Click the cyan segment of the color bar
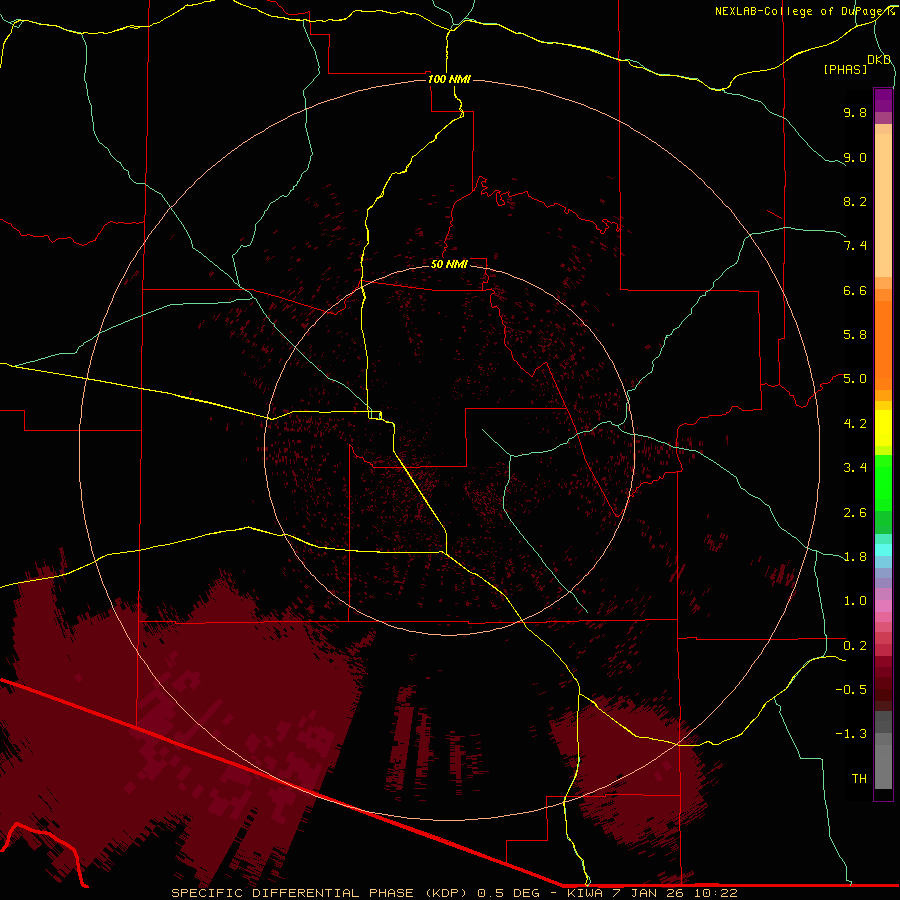The image size is (900, 900). pos(883,550)
